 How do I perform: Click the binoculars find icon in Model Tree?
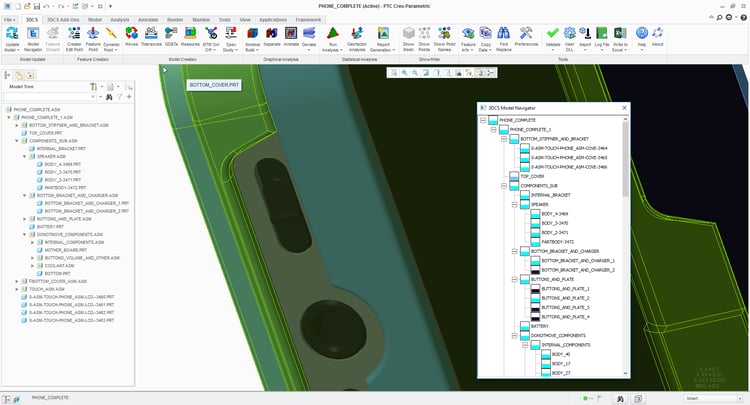[109, 97]
